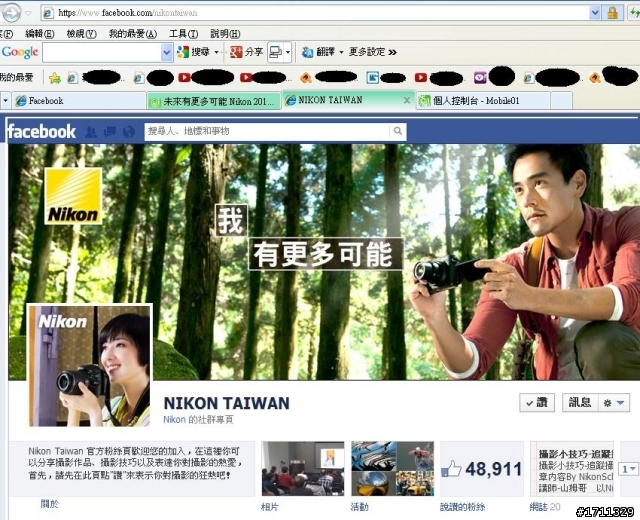Open Facebook friend requests icon
The height and width of the screenshot is (520, 640).
point(91,132)
